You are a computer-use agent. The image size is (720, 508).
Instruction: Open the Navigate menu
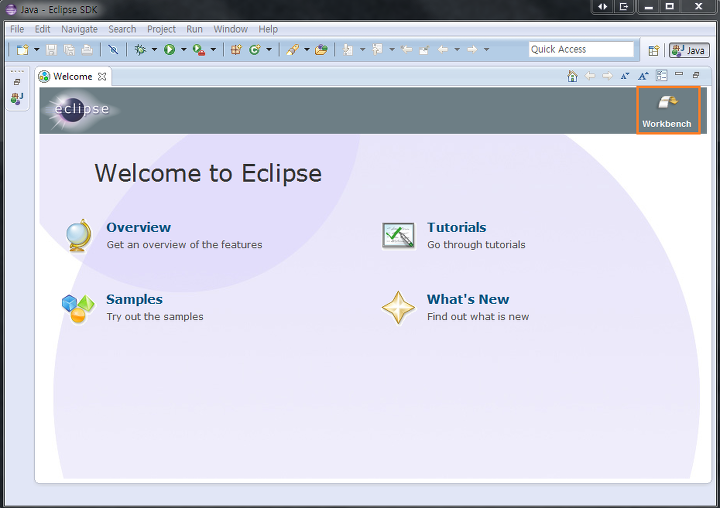click(x=79, y=29)
